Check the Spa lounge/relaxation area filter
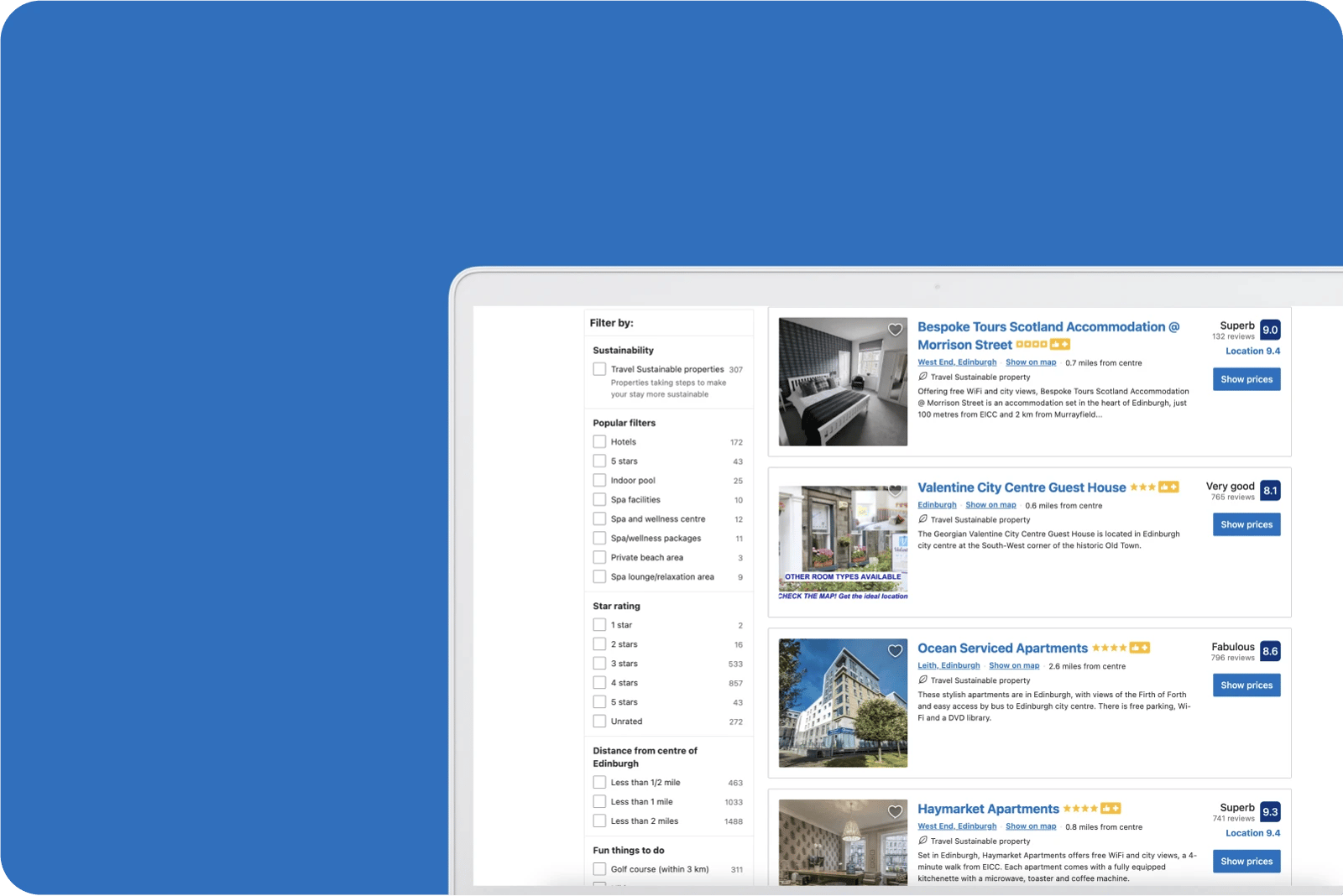Image resolution: width=1343 pixels, height=896 pixels. (x=599, y=576)
